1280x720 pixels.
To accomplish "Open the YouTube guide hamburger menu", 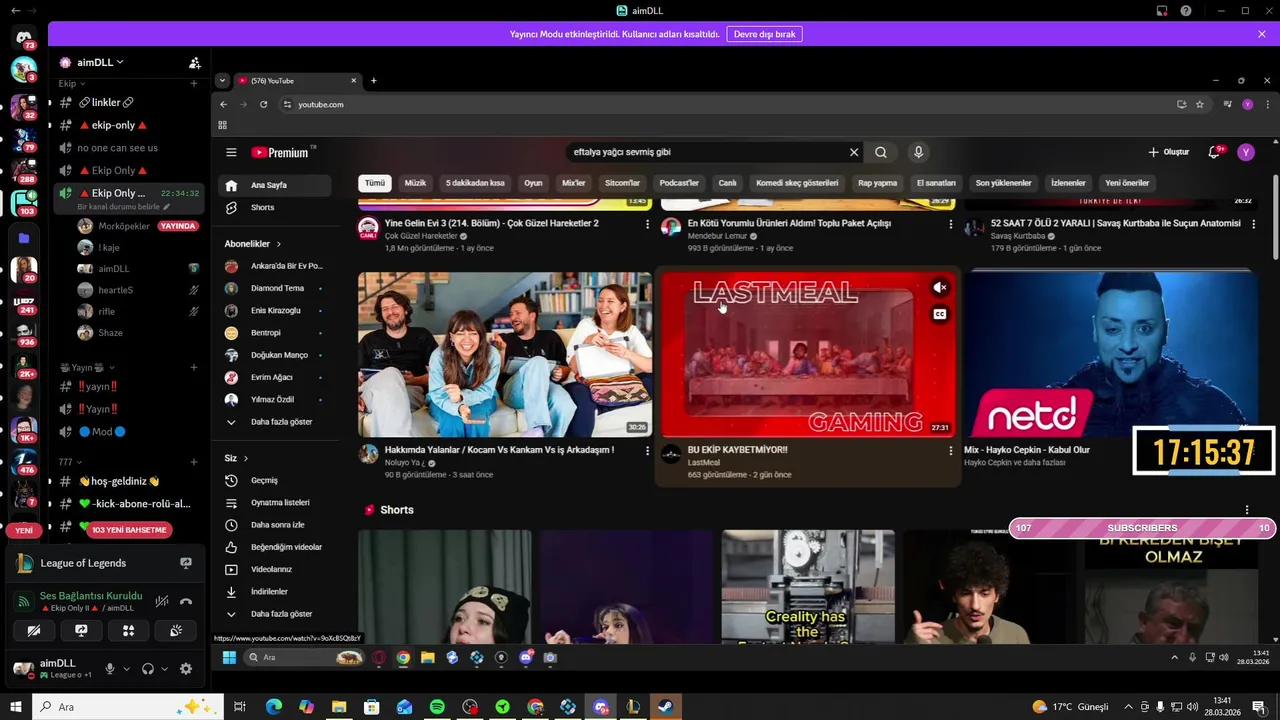I will pos(231,153).
